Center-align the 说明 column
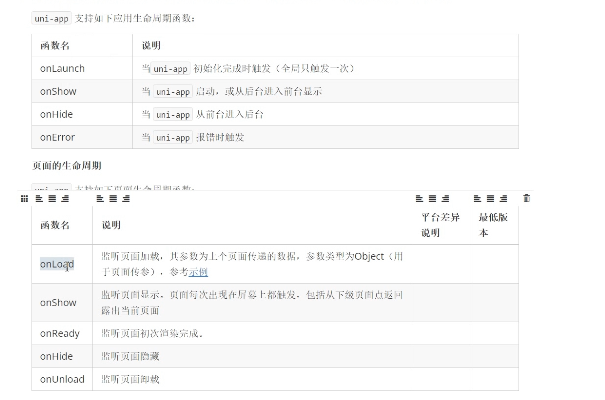This screenshot has height=400, width=605. click(x=113, y=199)
